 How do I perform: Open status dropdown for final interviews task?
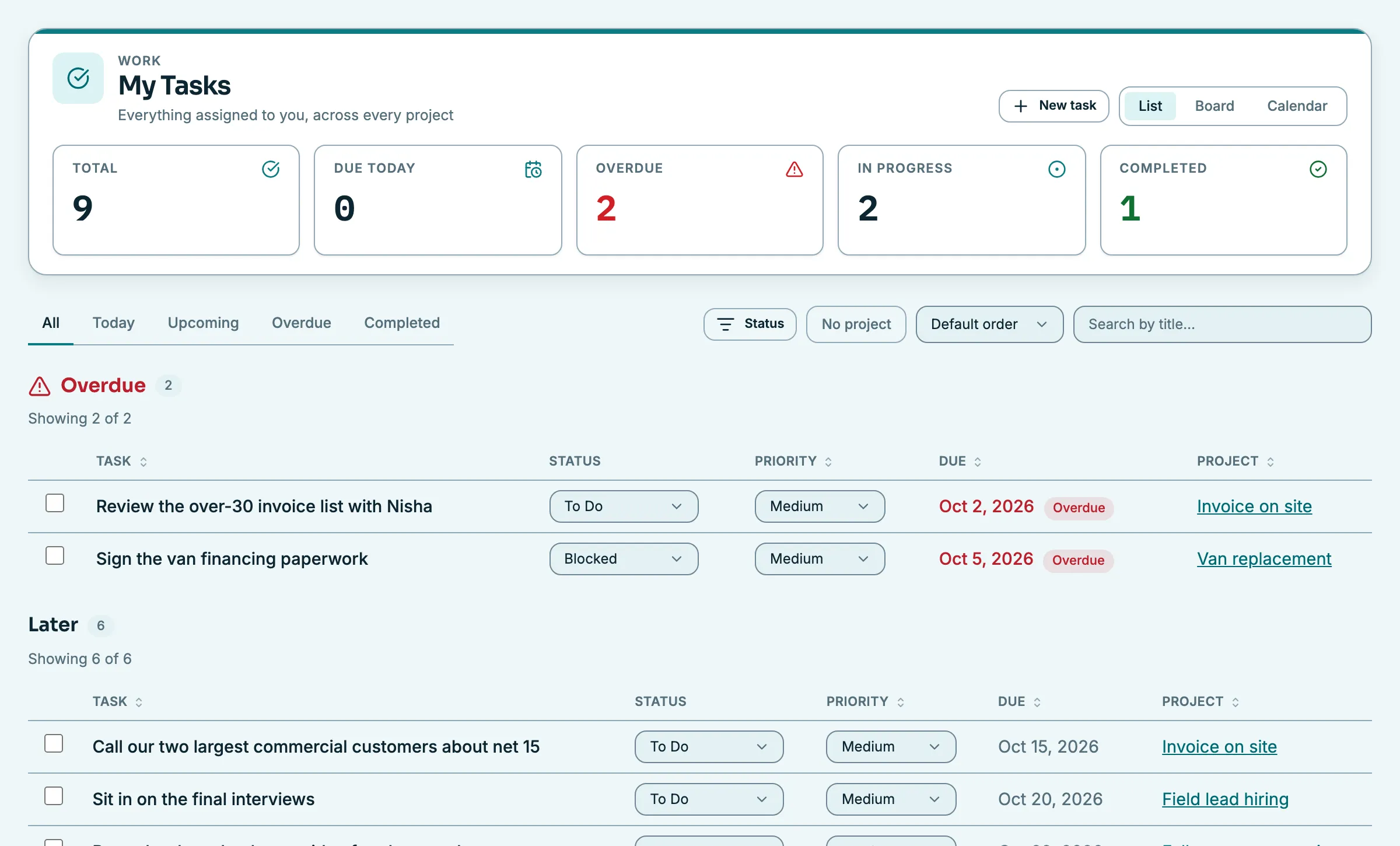click(709, 799)
